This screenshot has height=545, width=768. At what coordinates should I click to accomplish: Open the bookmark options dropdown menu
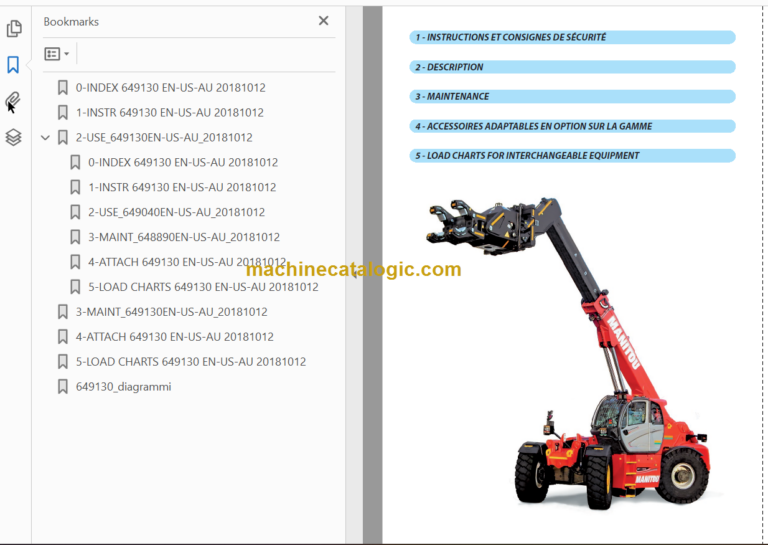(x=56, y=53)
